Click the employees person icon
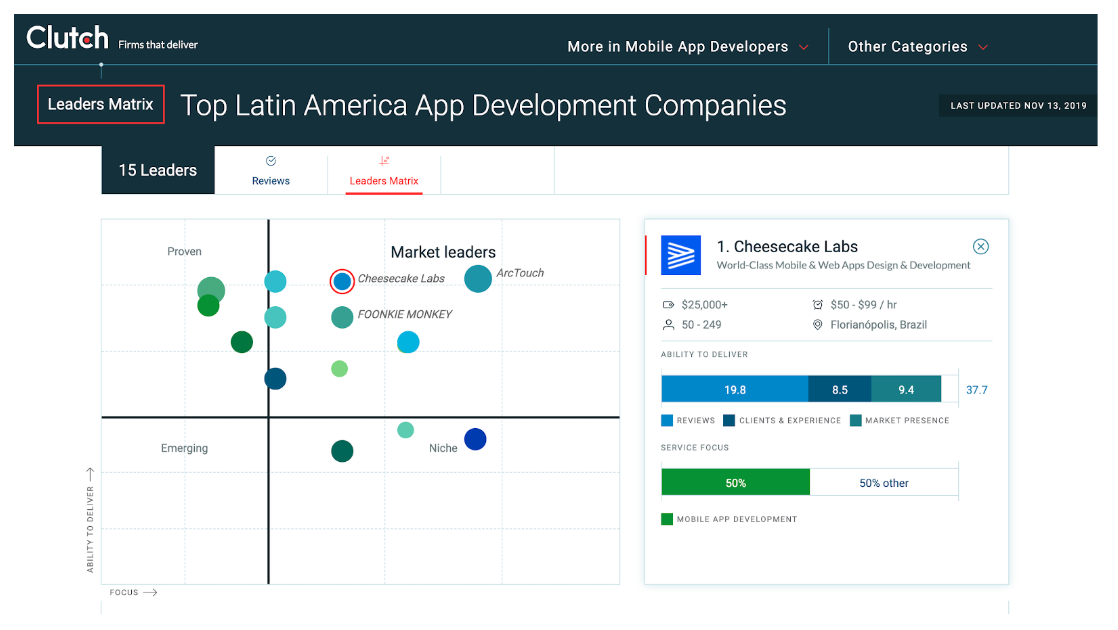This screenshot has width=1118, height=630. (668, 325)
